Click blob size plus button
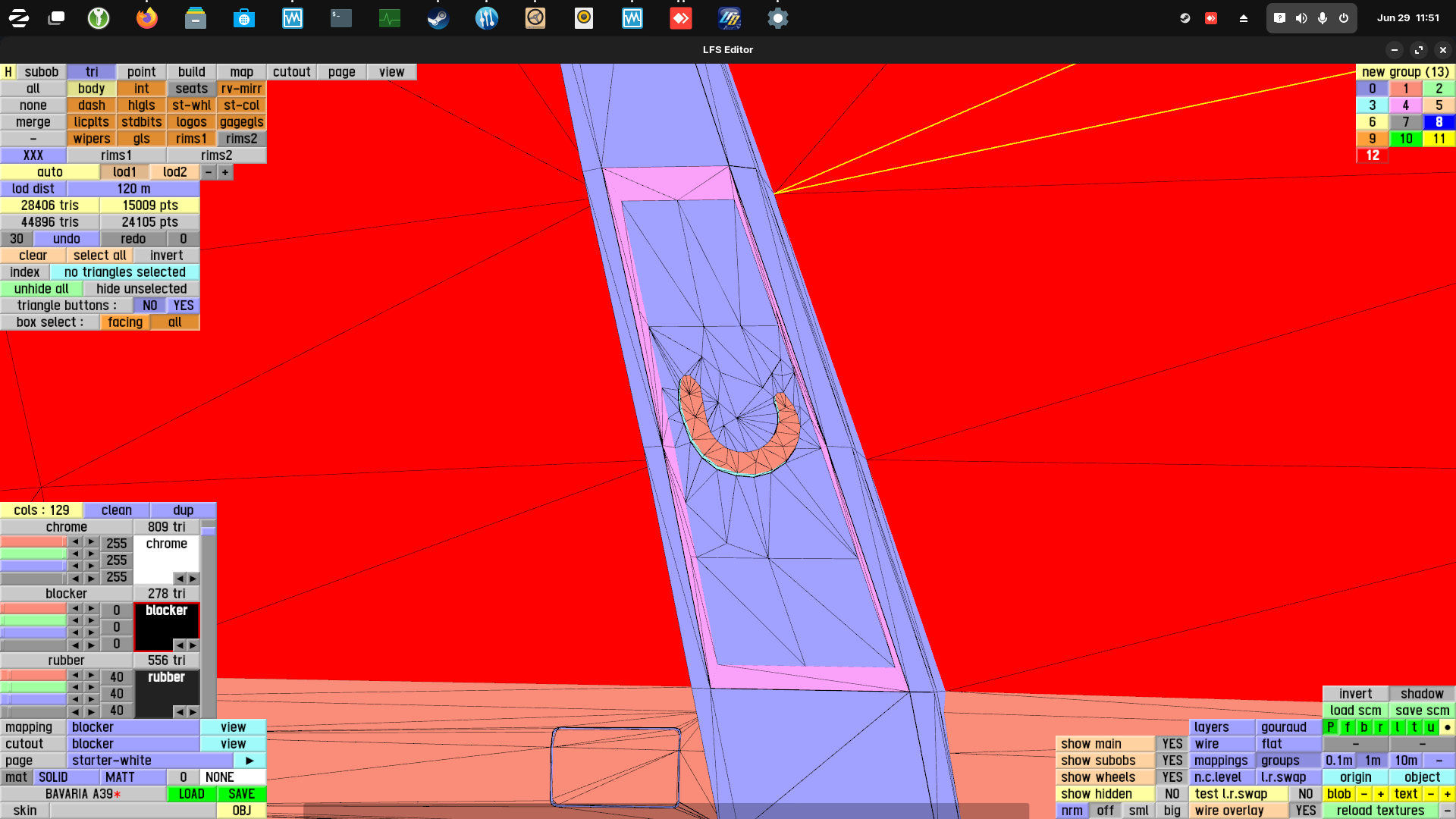This screenshot has height=819, width=1456. pyautogui.click(x=1381, y=794)
